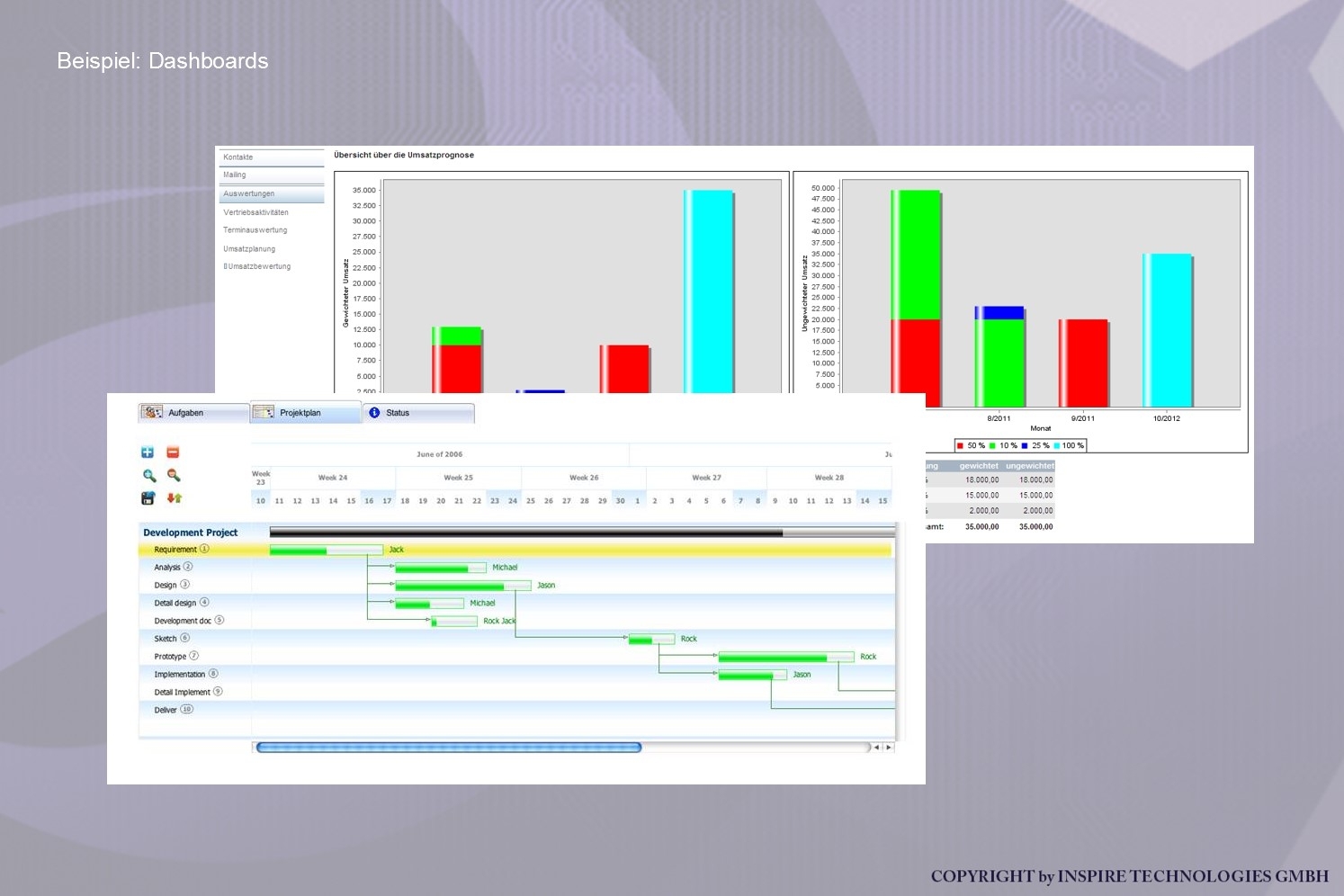The height and width of the screenshot is (896, 1344).
Task: Click the blue 25 % legend swatch
Action: coord(1025,446)
